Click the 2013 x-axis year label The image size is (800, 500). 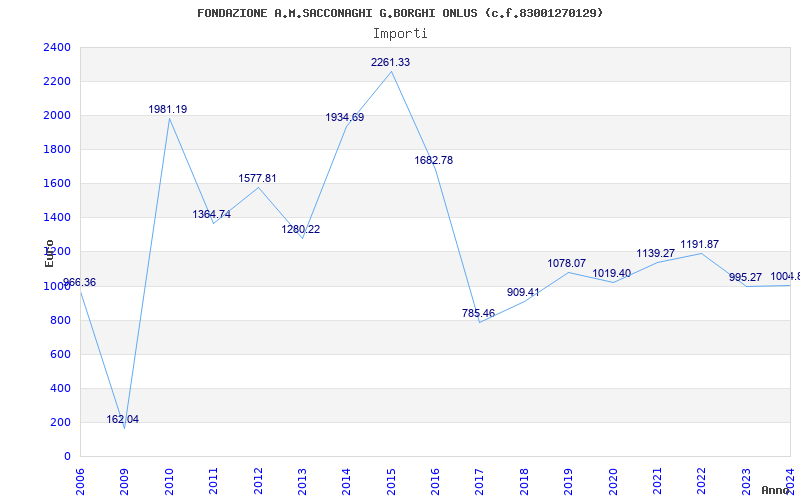coord(302,481)
